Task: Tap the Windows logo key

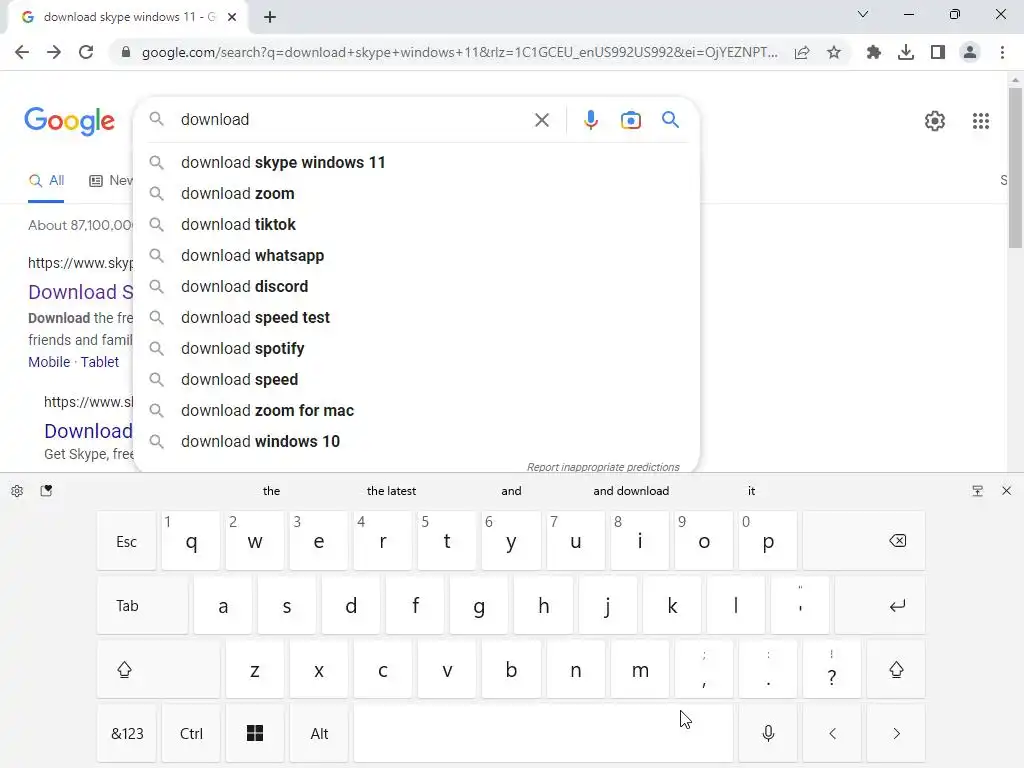Action: tap(255, 733)
